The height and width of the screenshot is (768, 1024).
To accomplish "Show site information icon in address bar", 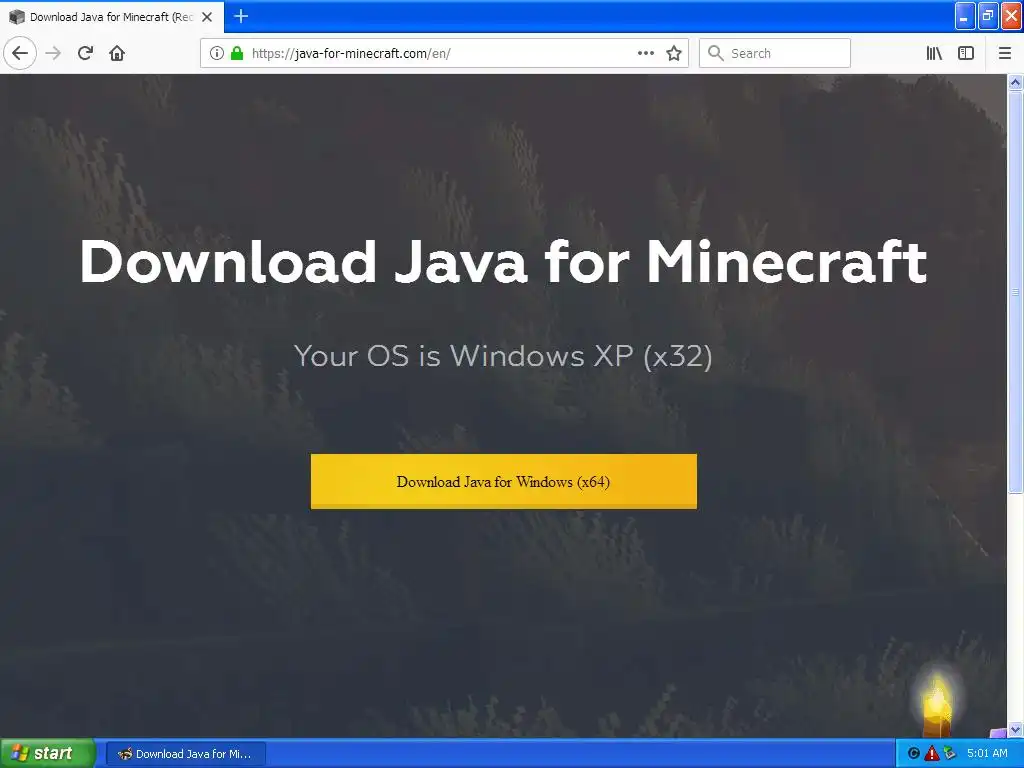I will click(217, 53).
